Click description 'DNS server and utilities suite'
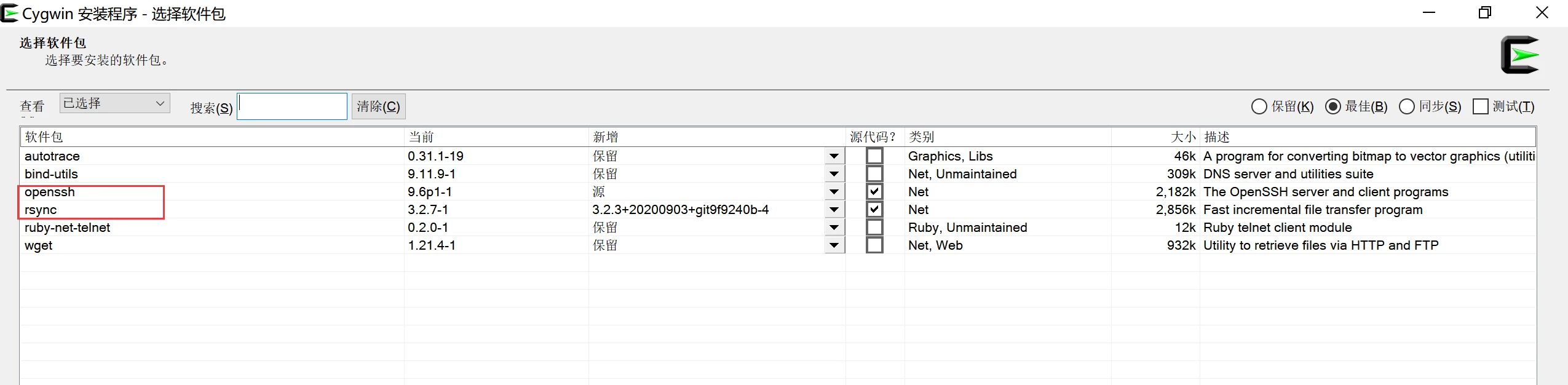The width and height of the screenshot is (1568, 385). pyautogui.click(x=1288, y=174)
